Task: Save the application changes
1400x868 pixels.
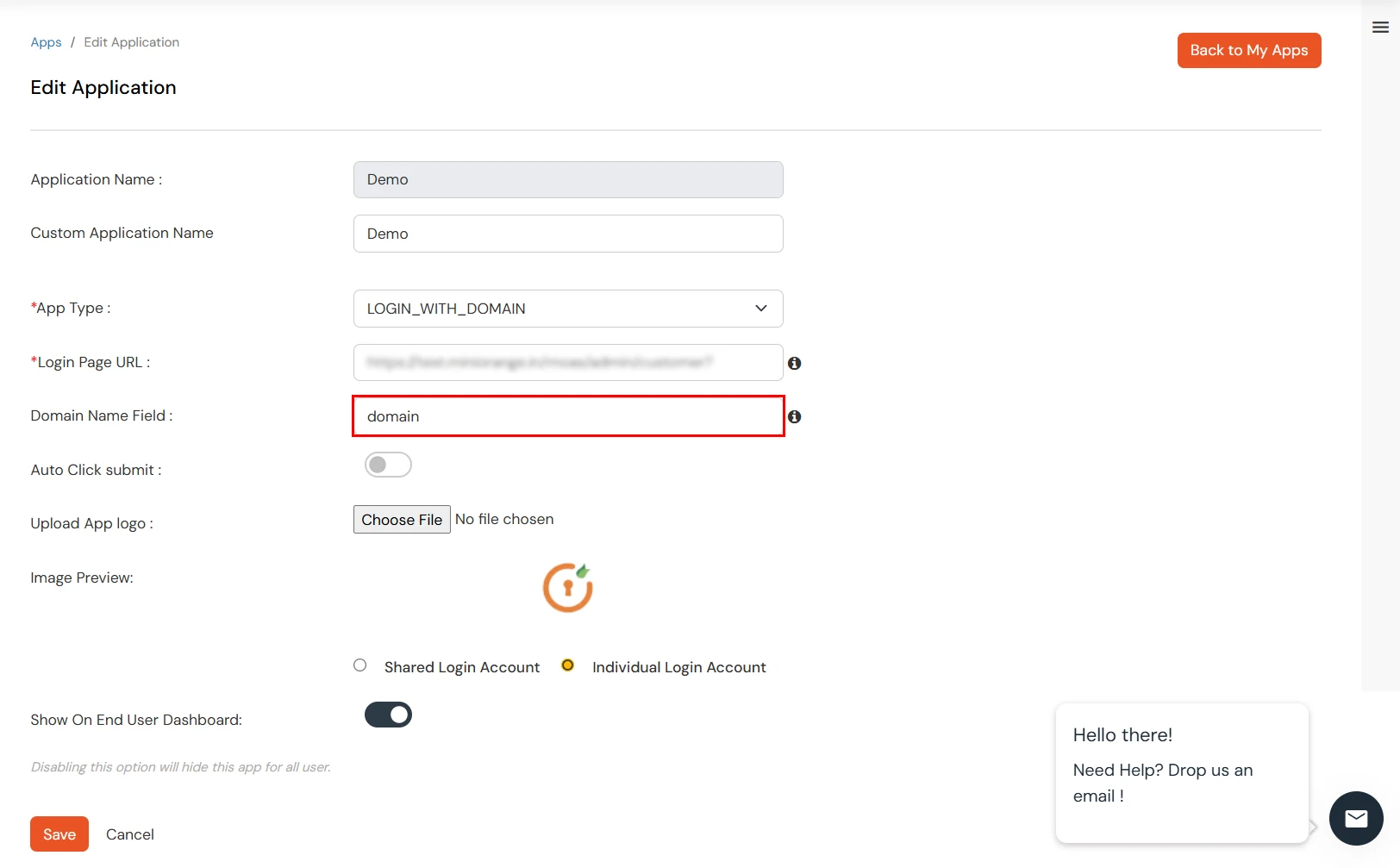Action: tap(59, 834)
